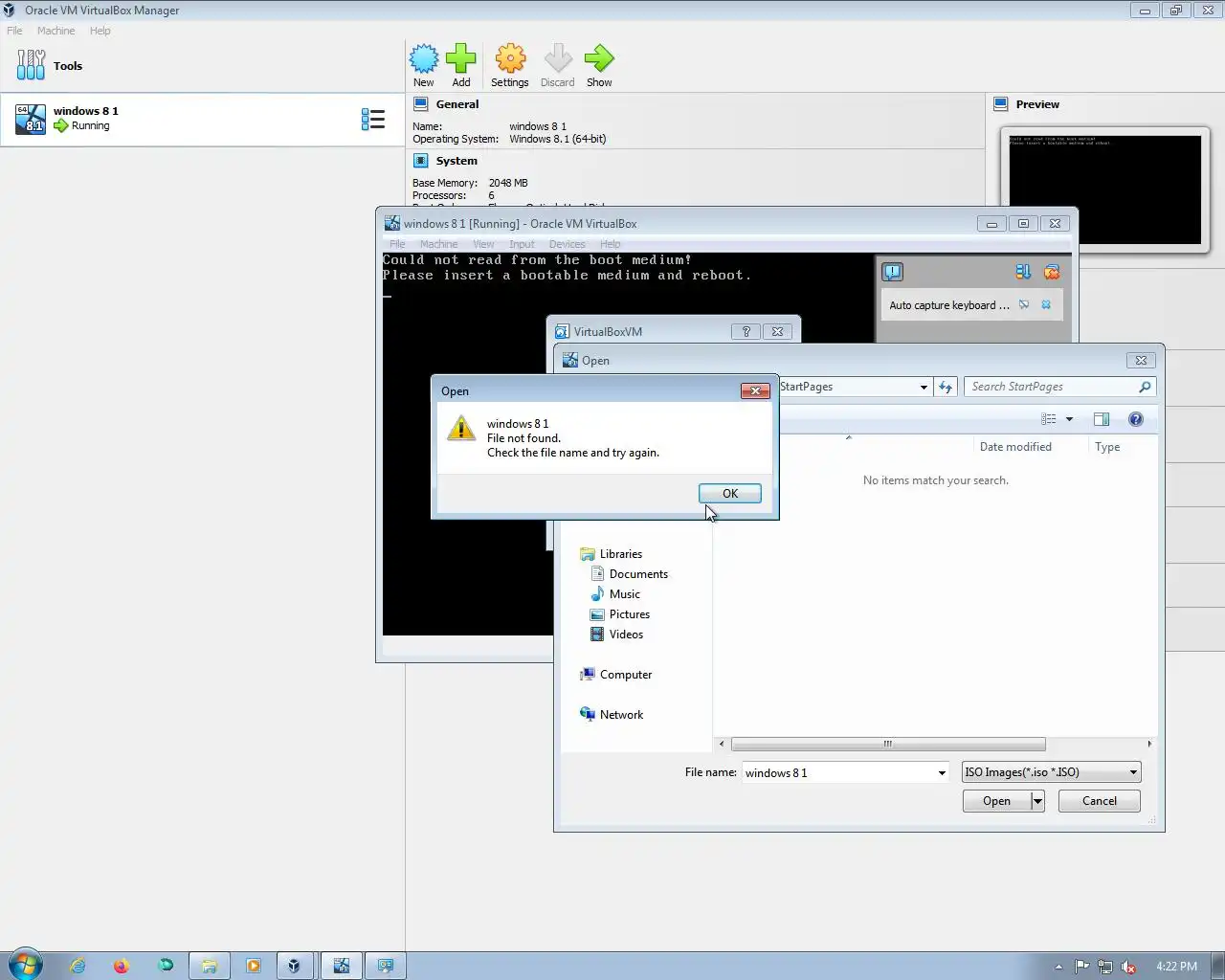The height and width of the screenshot is (980, 1225).
Task: Open the Windows Start orb
Action: (x=25, y=965)
